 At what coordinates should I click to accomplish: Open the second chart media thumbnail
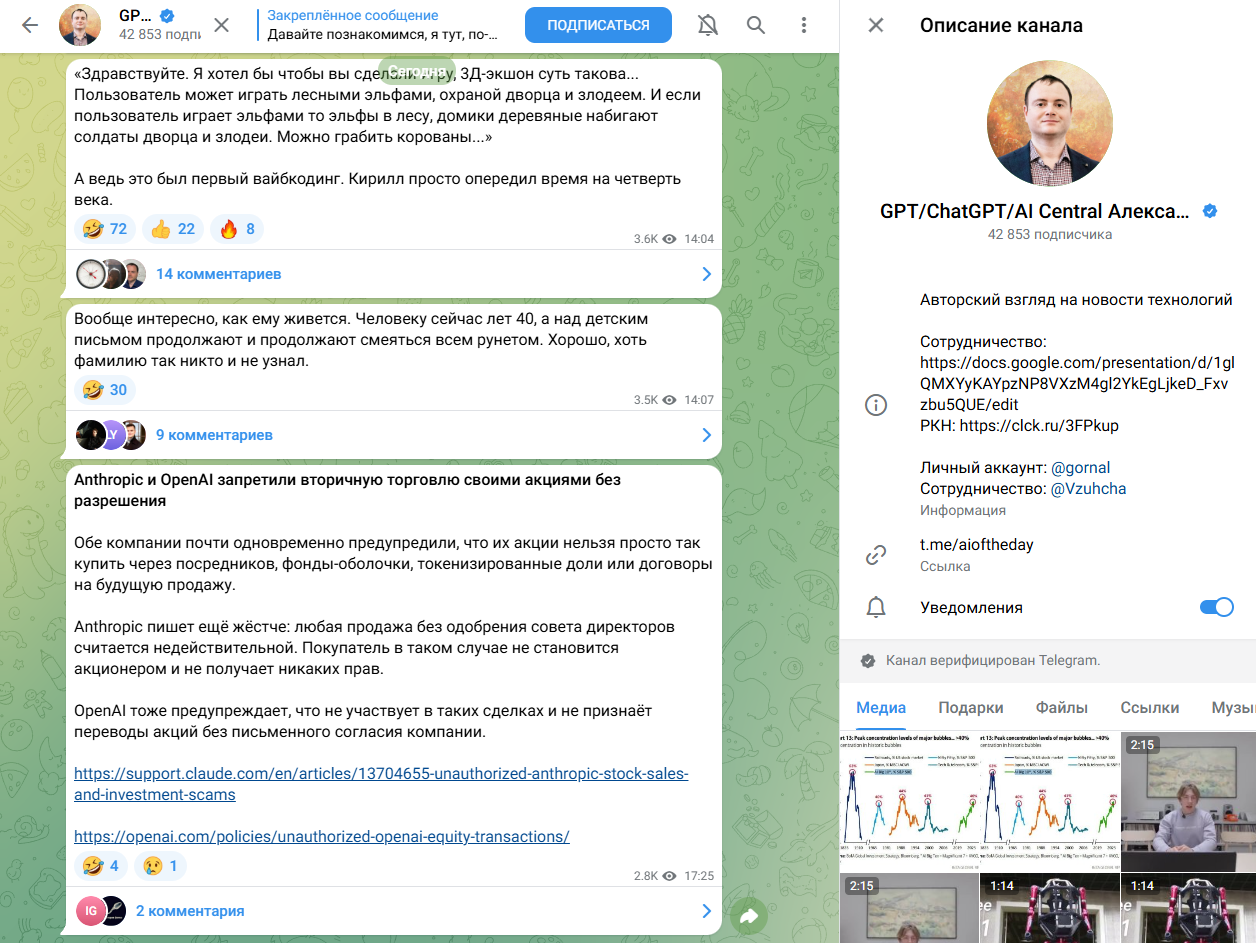[1050, 801]
